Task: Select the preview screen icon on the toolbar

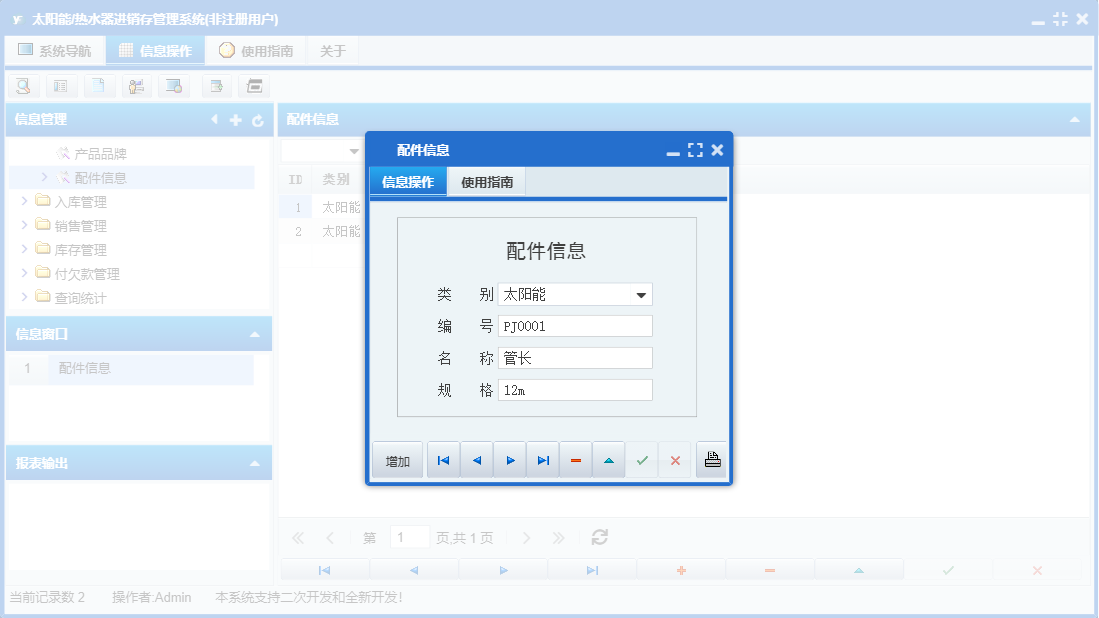Action: [175, 86]
